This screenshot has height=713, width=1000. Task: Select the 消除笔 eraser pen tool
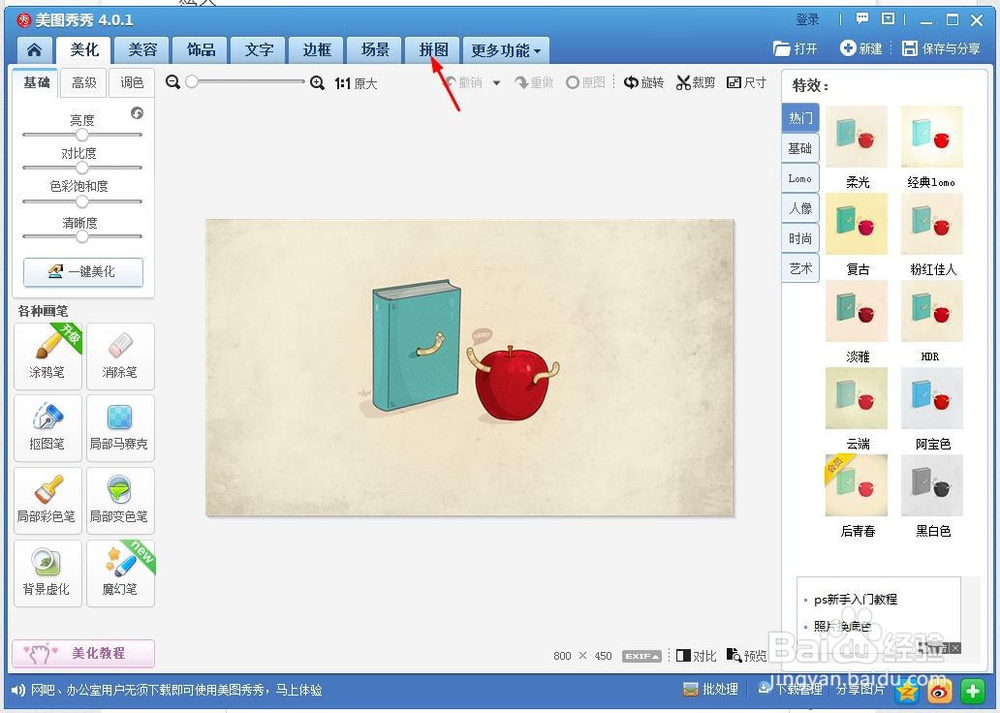121,356
